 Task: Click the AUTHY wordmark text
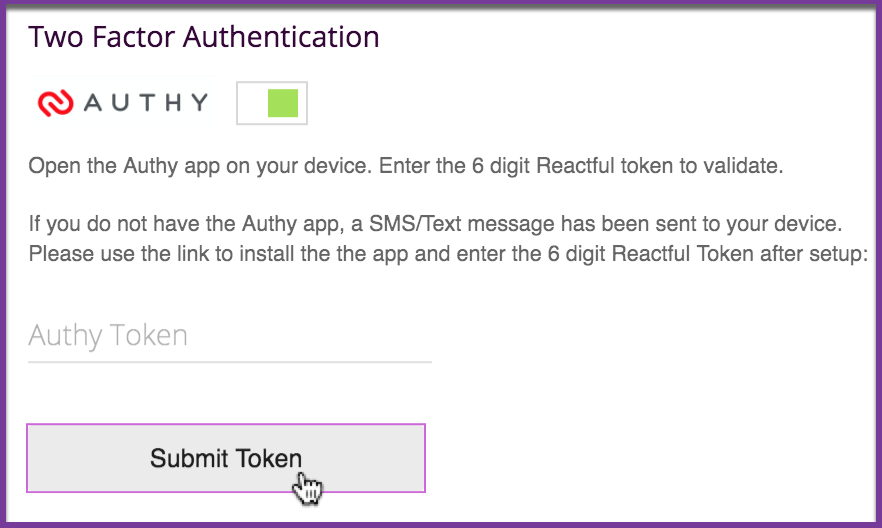click(x=146, y=102)
